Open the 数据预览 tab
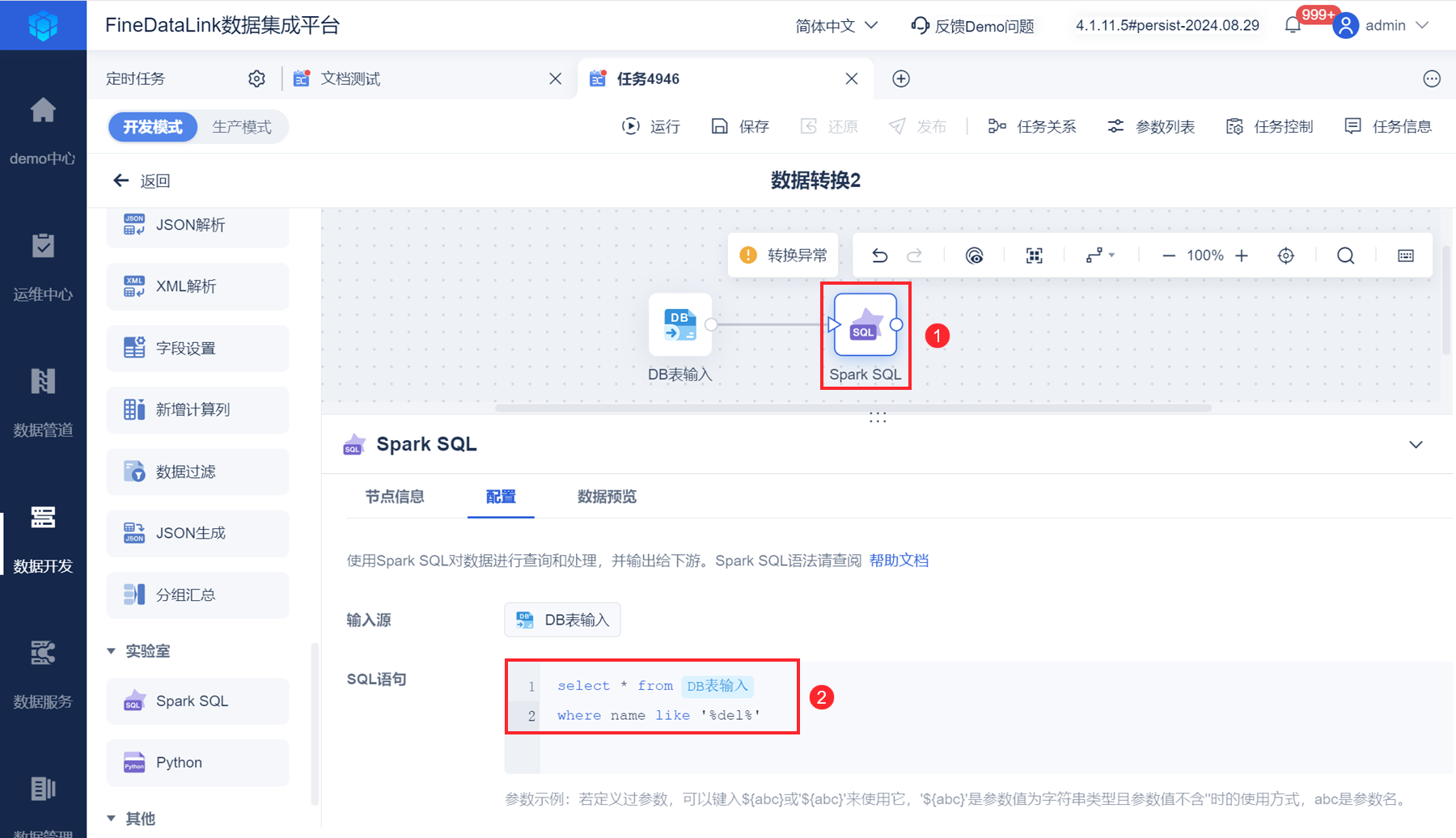The image size is (1456, 838). pyautogui.click(x=607, y=497)
